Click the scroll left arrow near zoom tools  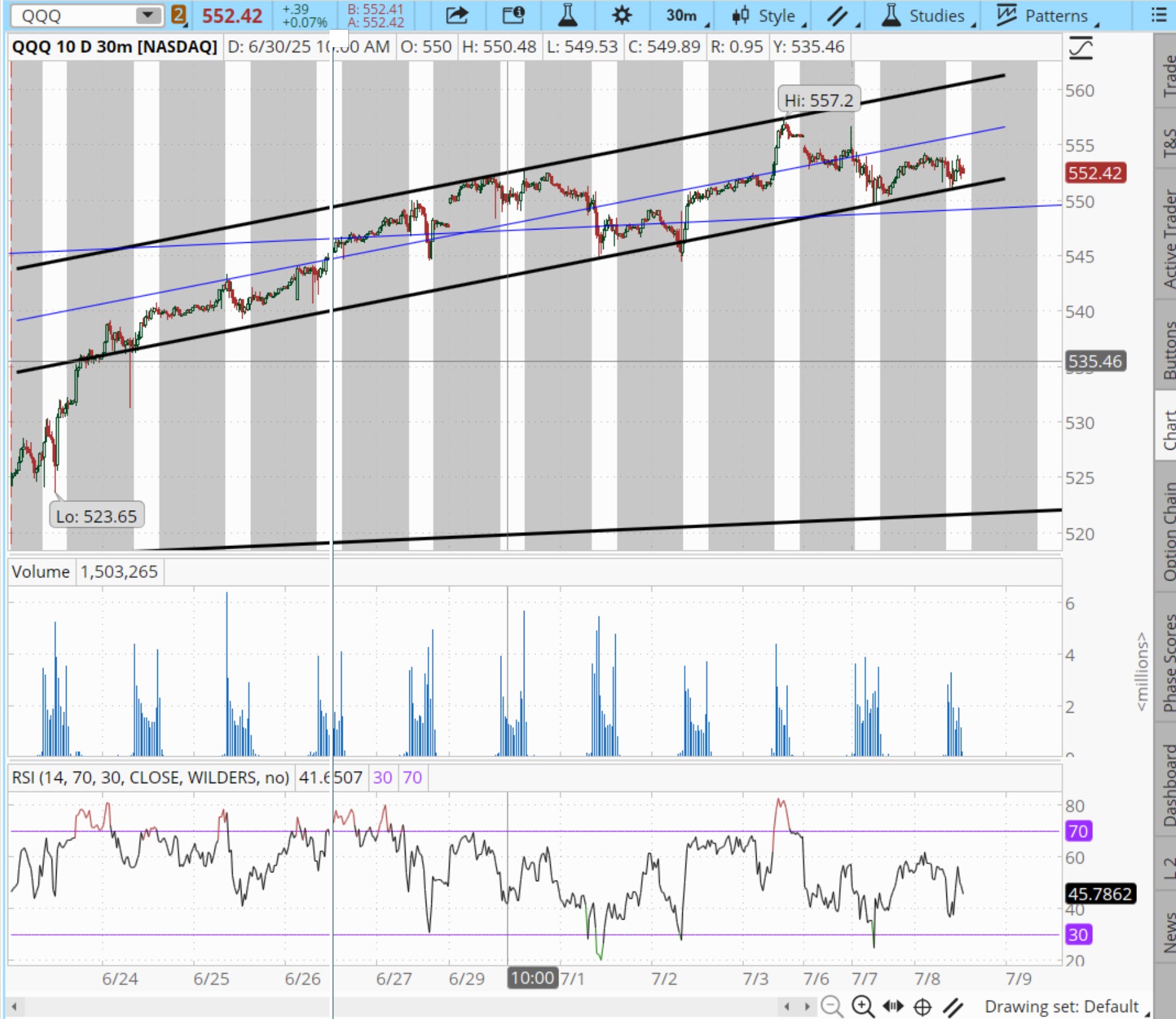[x=787, y=1006]
